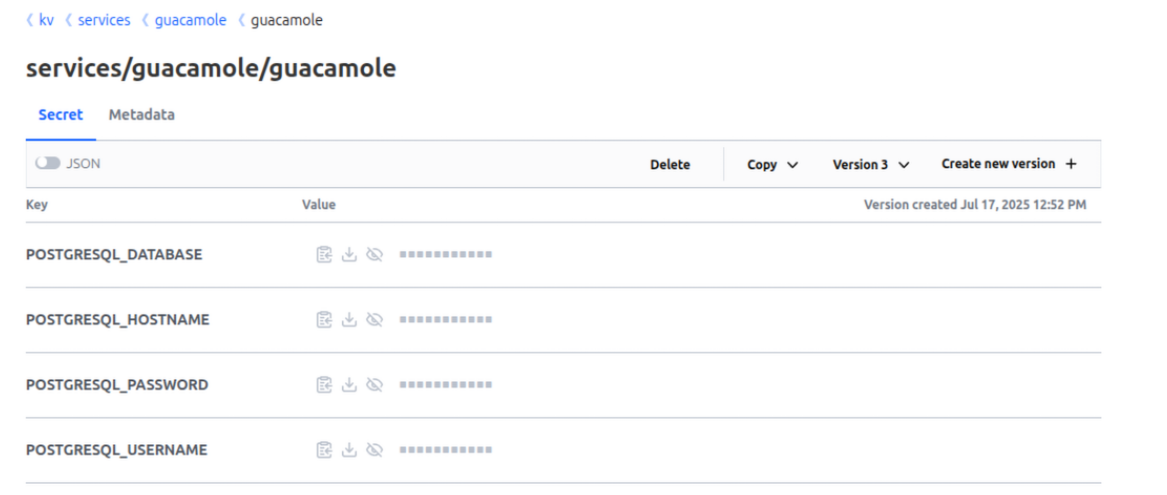This screenshot has width=1167, height=495.
Task: Copy the POSTGRESQL_HOSTNAME value to clipboard
Action: point(324,320)
